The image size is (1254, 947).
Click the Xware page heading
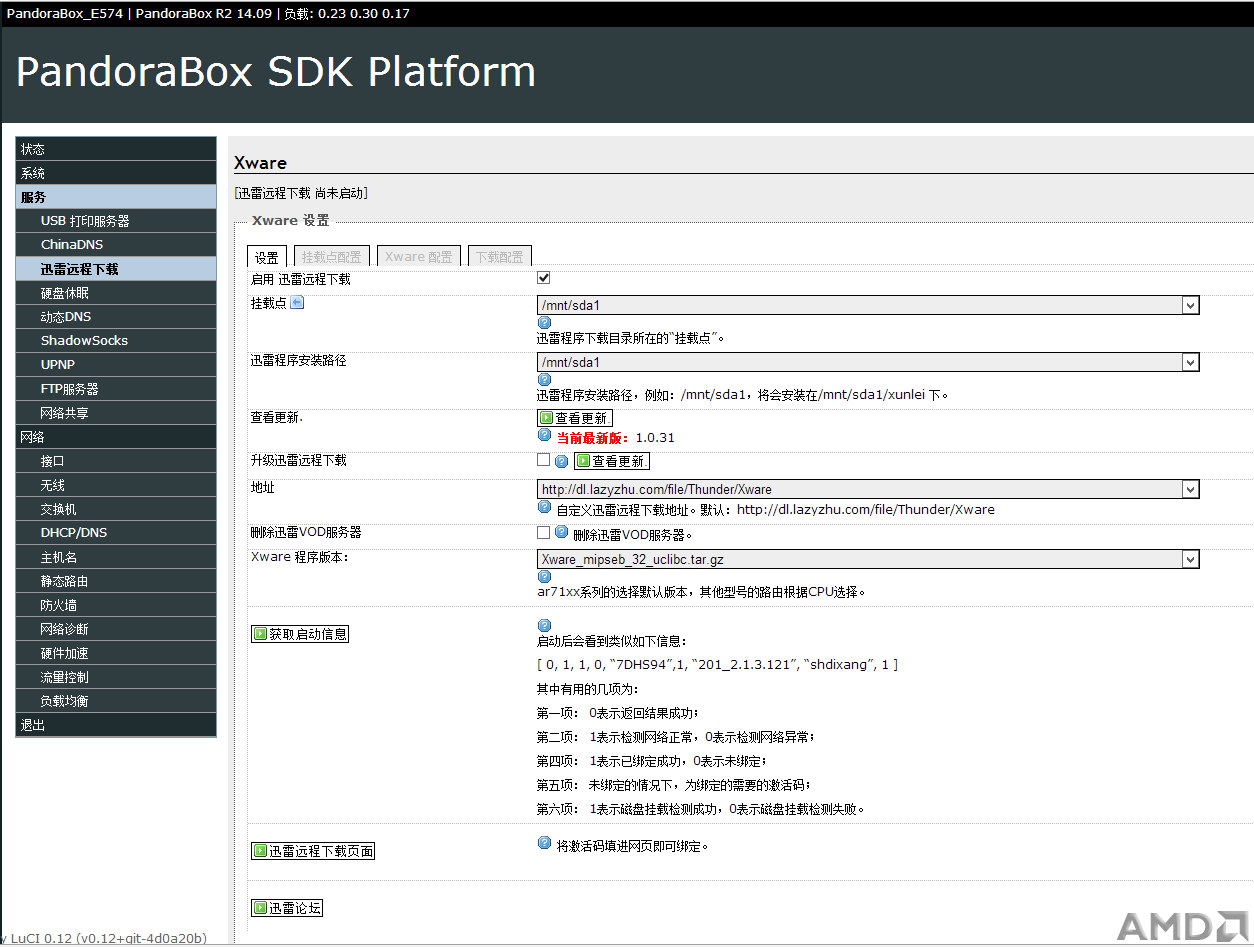coord(260,163)
